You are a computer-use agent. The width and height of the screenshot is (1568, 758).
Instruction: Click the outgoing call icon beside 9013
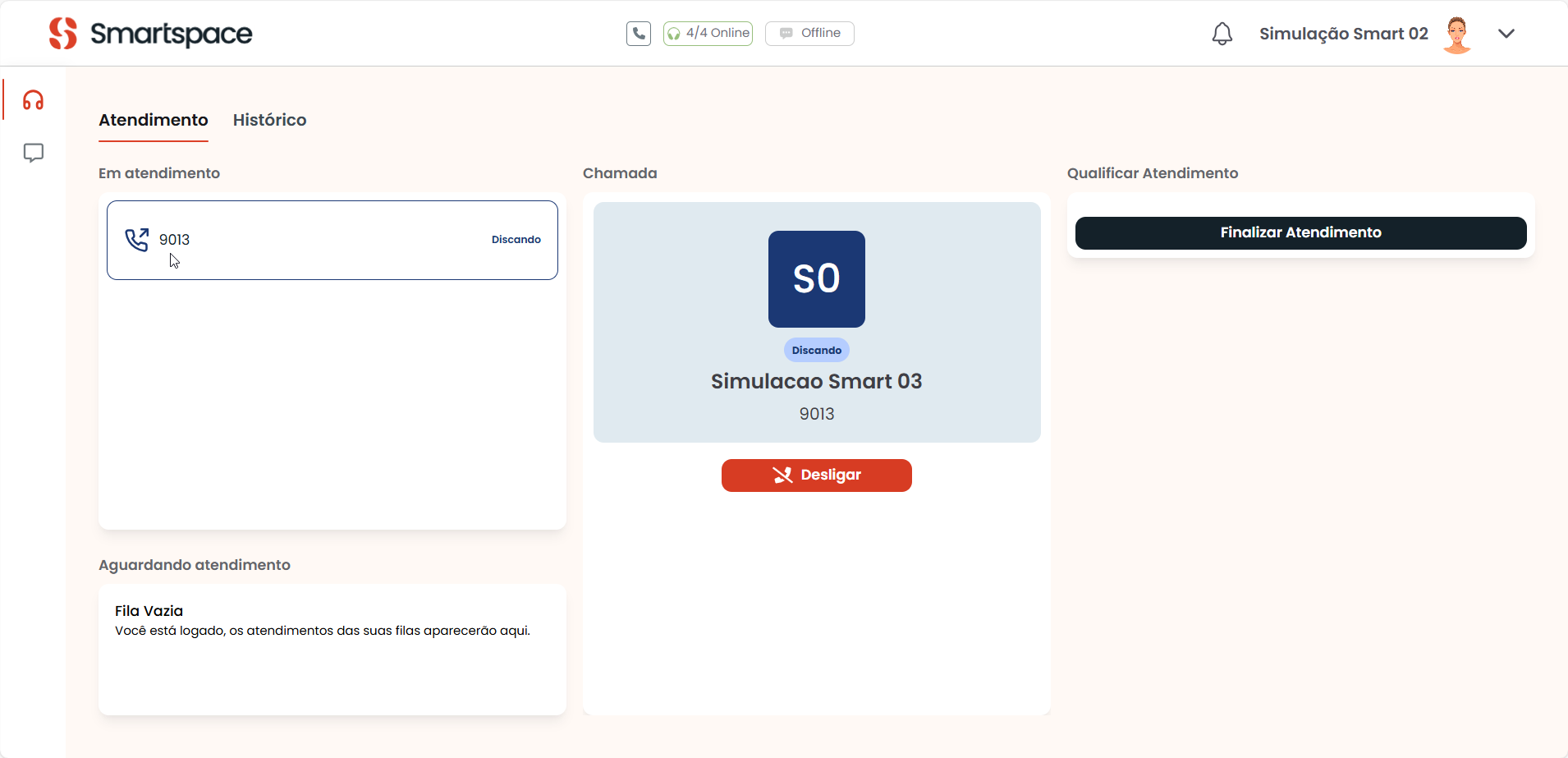[x=136, y=240]
